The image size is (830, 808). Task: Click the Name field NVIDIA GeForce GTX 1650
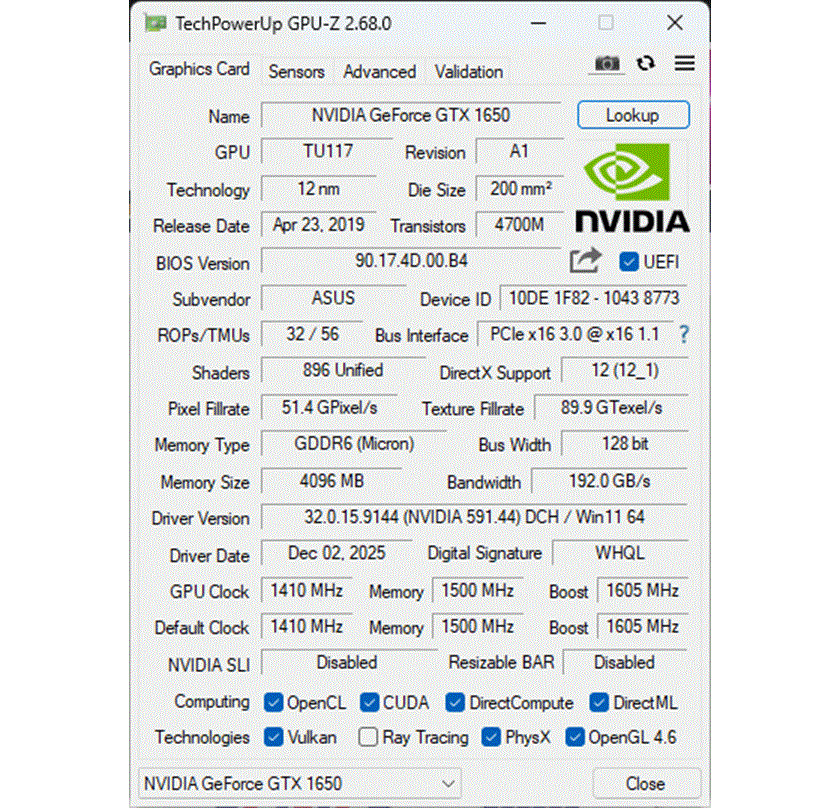tap(411, 115)
